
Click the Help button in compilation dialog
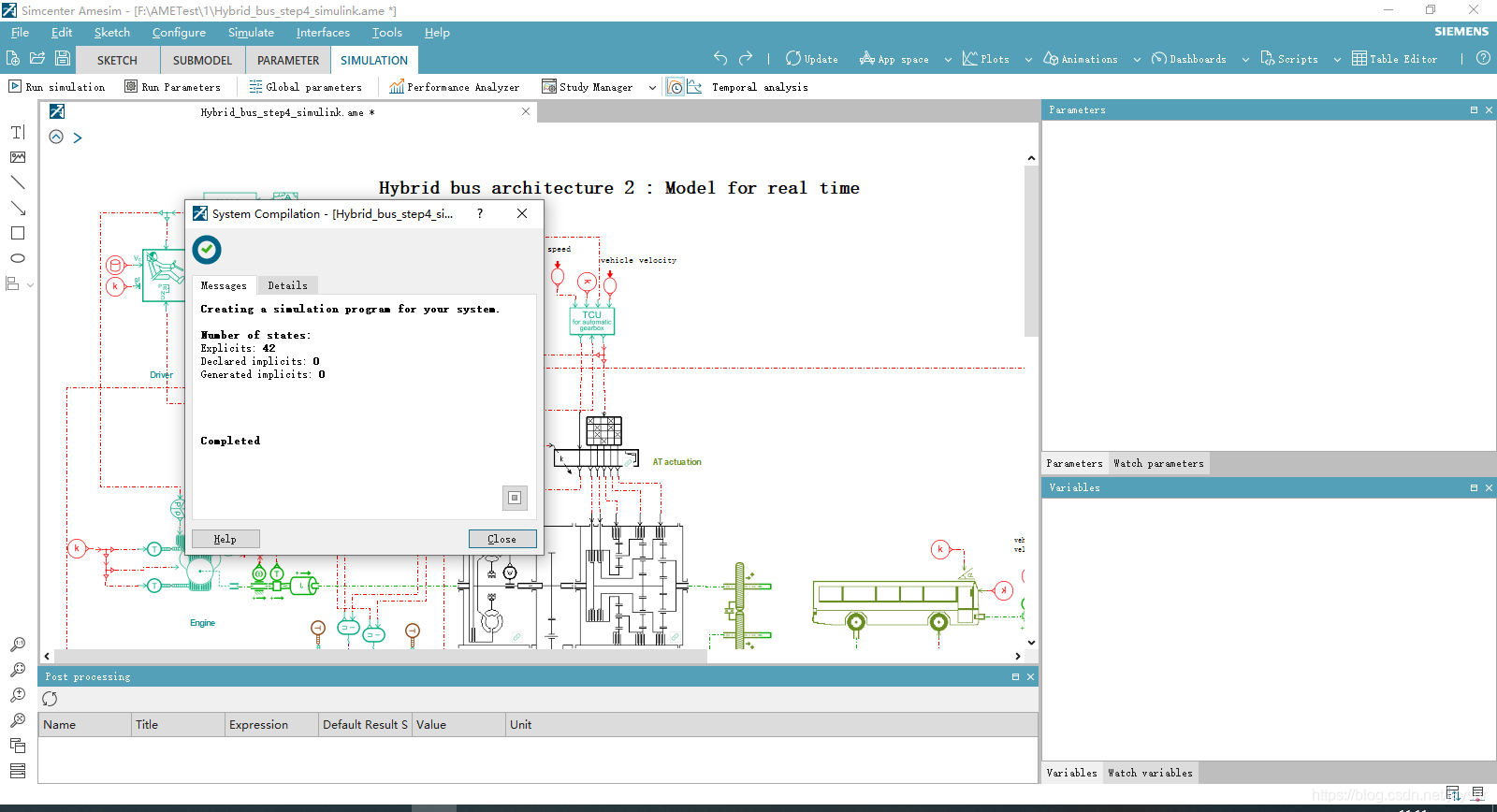tap(225, 539)
